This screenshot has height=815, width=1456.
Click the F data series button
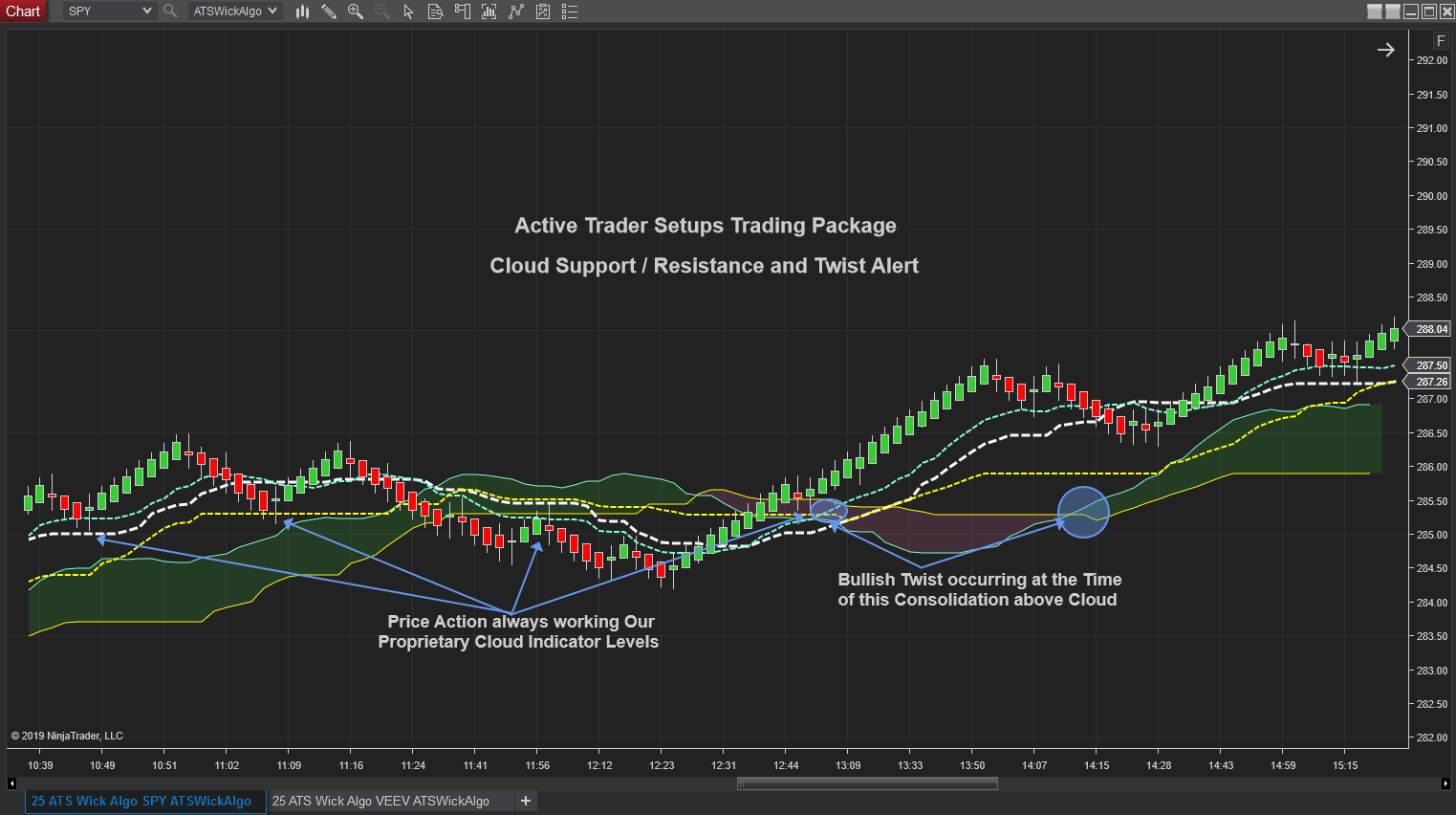[1440, 40]
